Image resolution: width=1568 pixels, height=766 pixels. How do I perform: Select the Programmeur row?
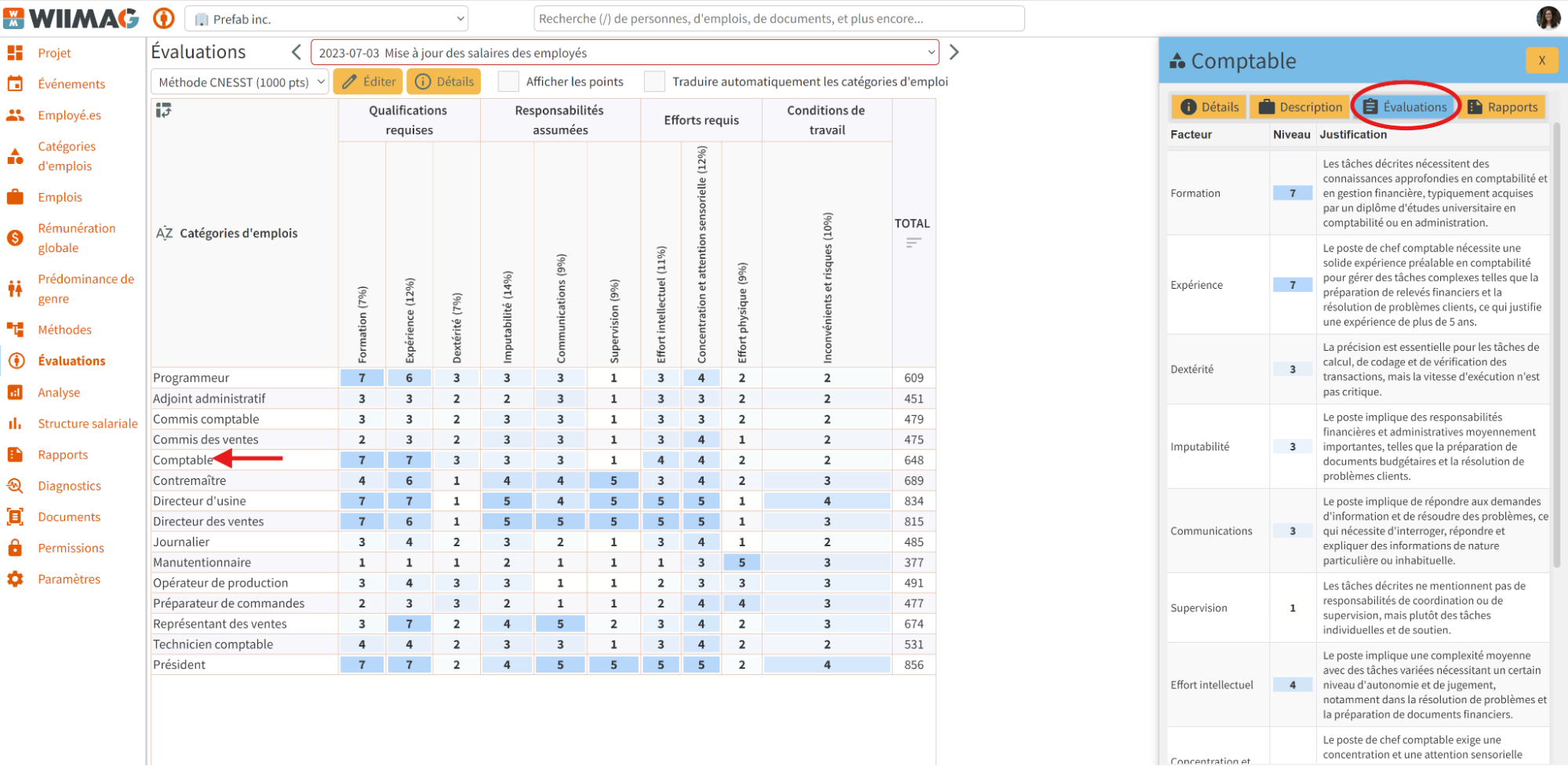coord(543,378)
